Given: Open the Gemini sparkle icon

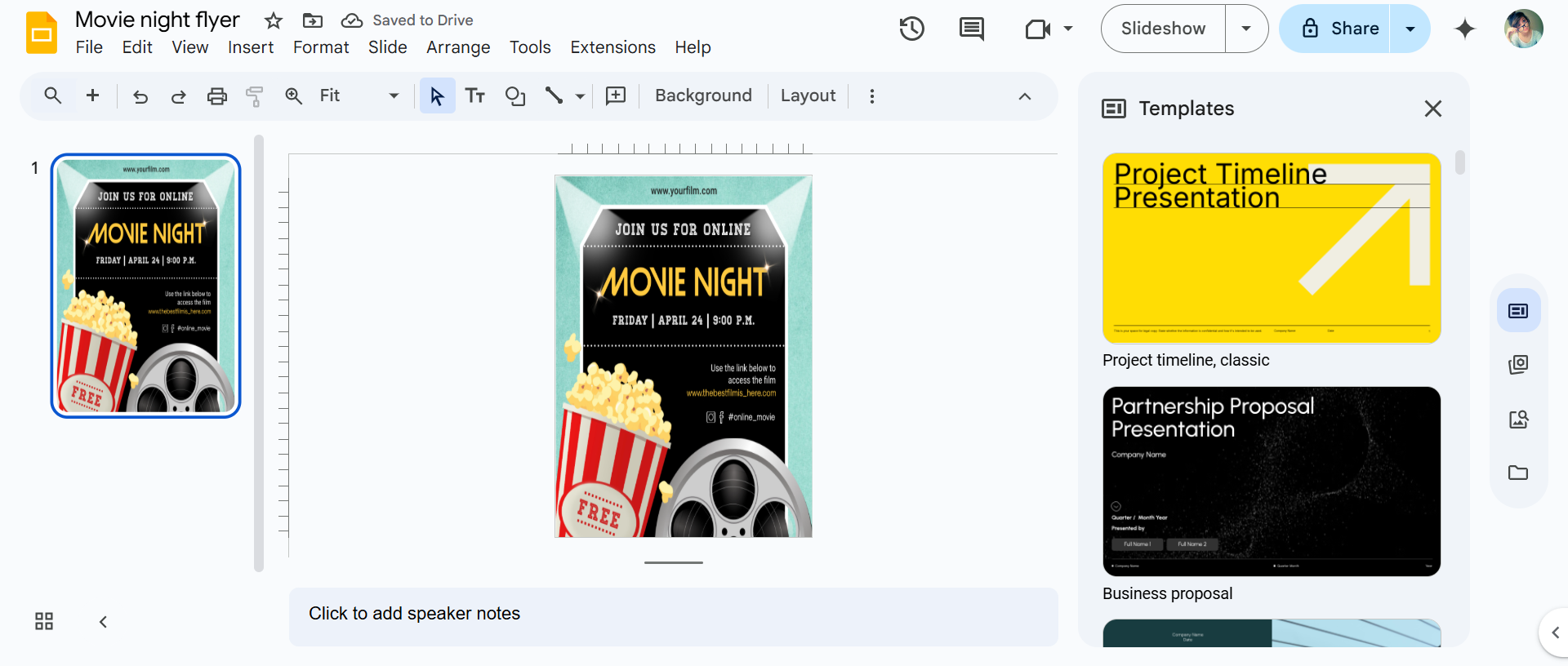Looking at the screenshot, I should [1465, 29].
